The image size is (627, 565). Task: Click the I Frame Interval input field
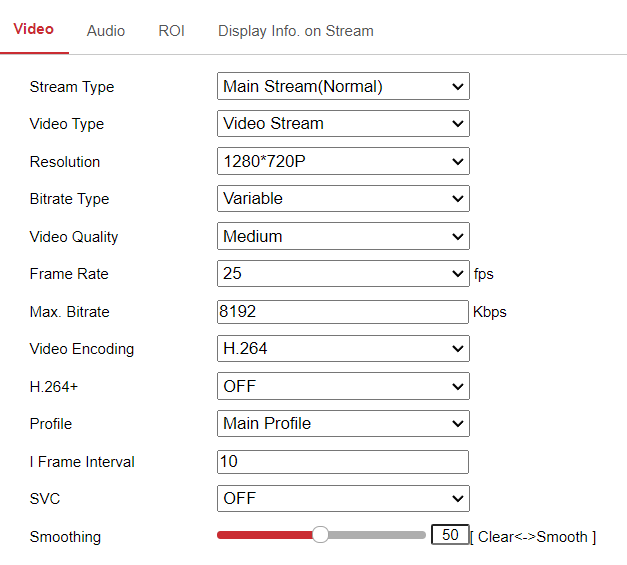pyautogui.click(x=343, y=462)
